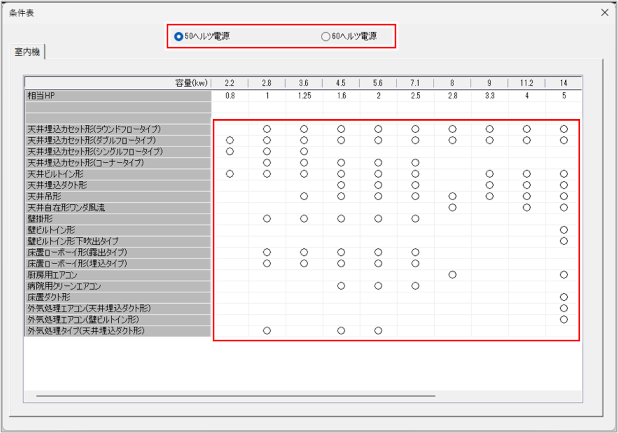The height and width of the screenshot is (433, 618).
Task: Click circle for 天井自在形ワンダ風流 at 8 kW
Action: click(x=452, y=207)
